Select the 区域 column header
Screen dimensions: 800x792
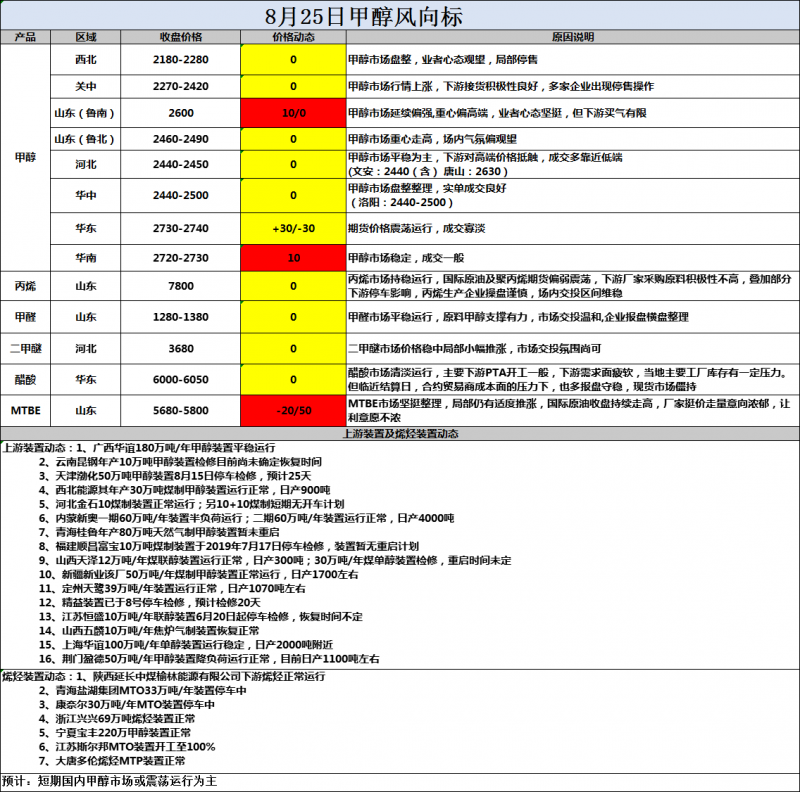point(86,37)
